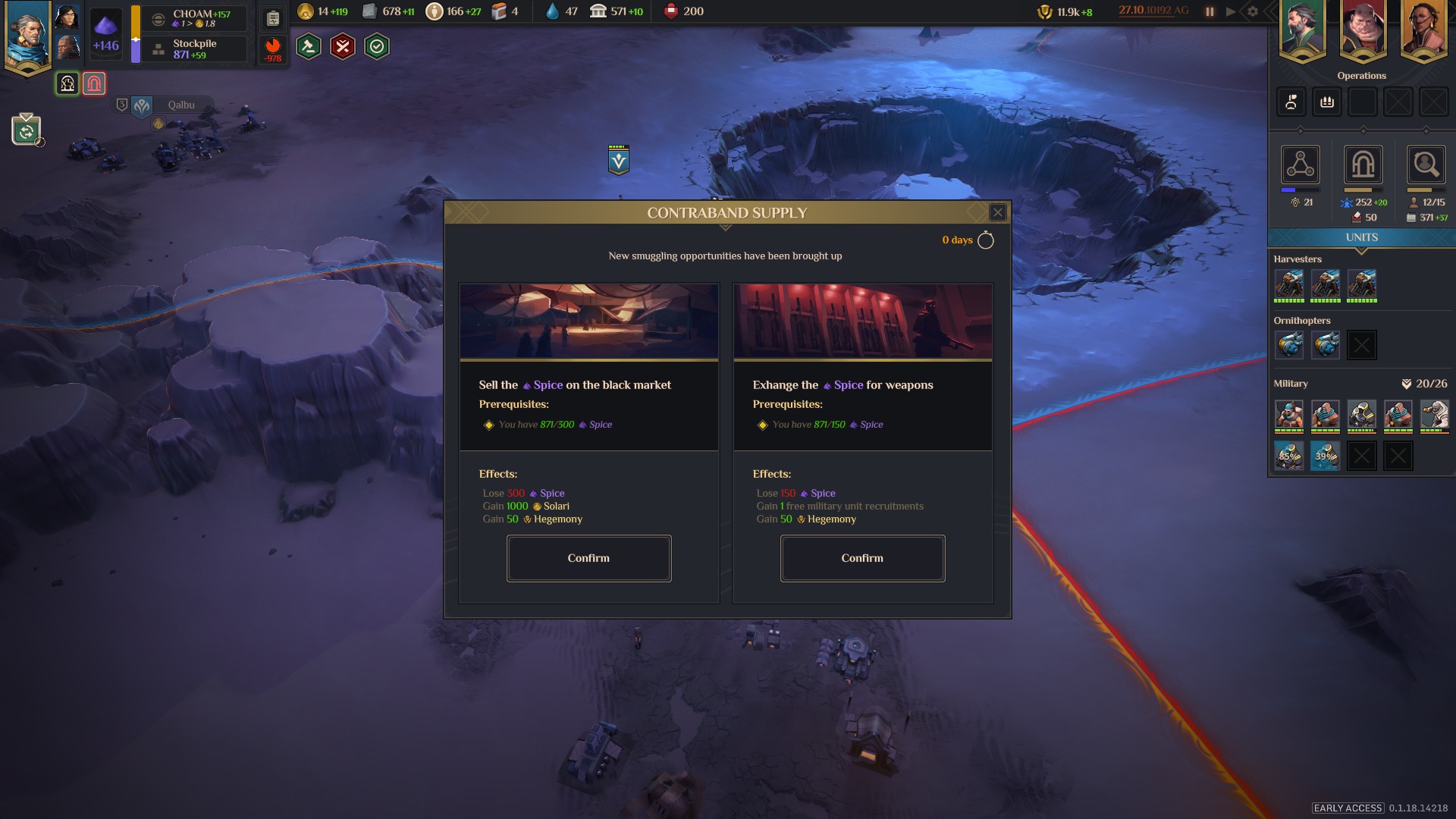Viewport: 1456px width, 819px height.
Task: Pause the game with the pause control
Action: click(x=1210, y=11)
